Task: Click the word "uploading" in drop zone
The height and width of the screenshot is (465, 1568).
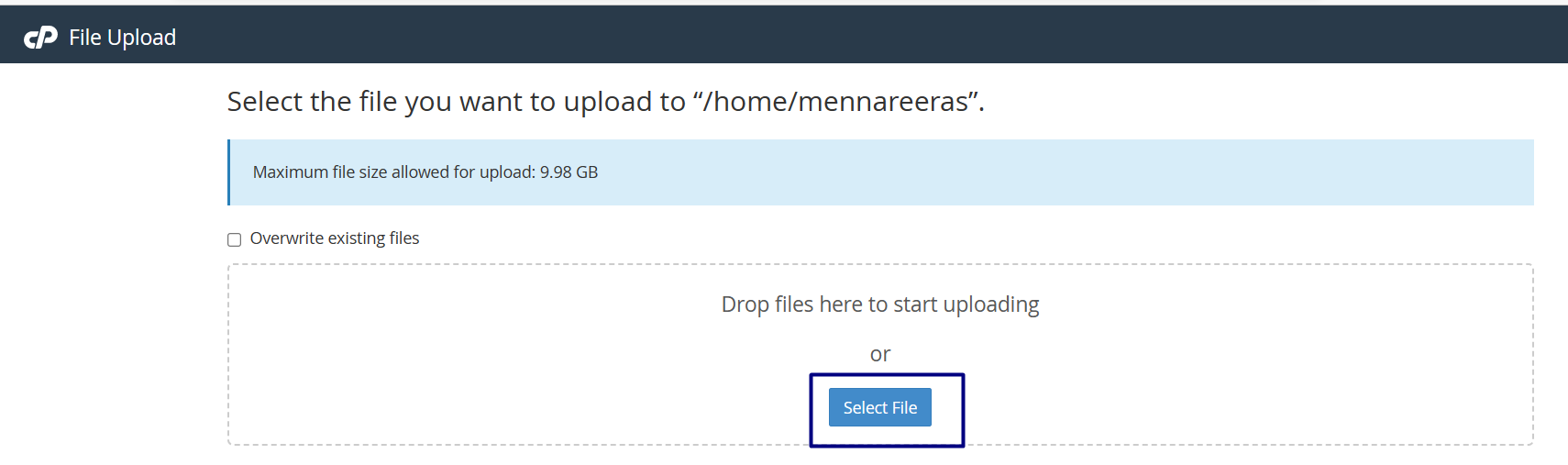Action: (x=990, y=304)
